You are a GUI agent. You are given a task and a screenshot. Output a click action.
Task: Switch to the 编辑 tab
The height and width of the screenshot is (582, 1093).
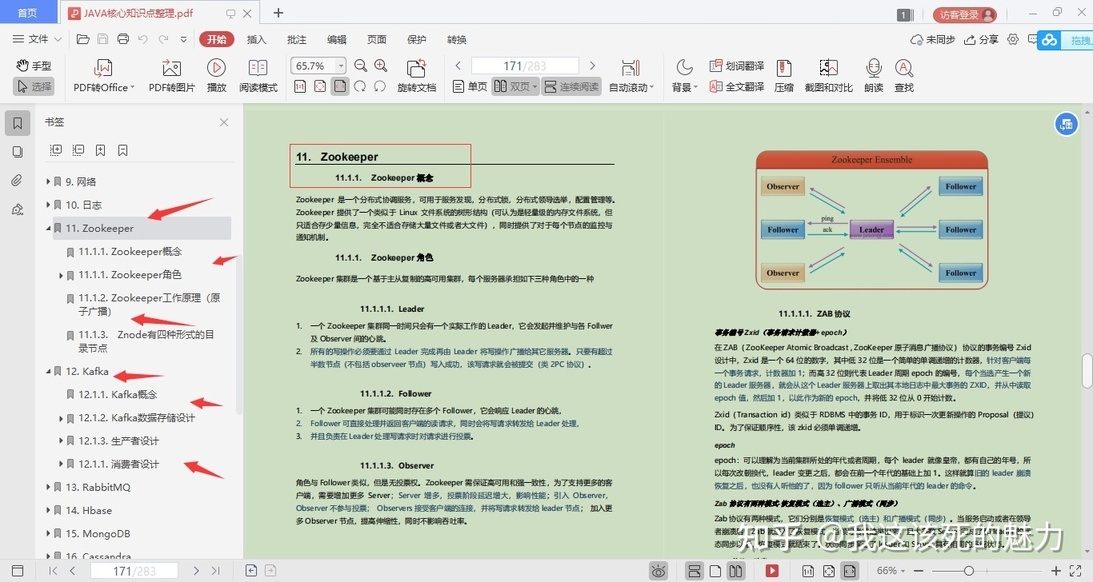[337, 39]
